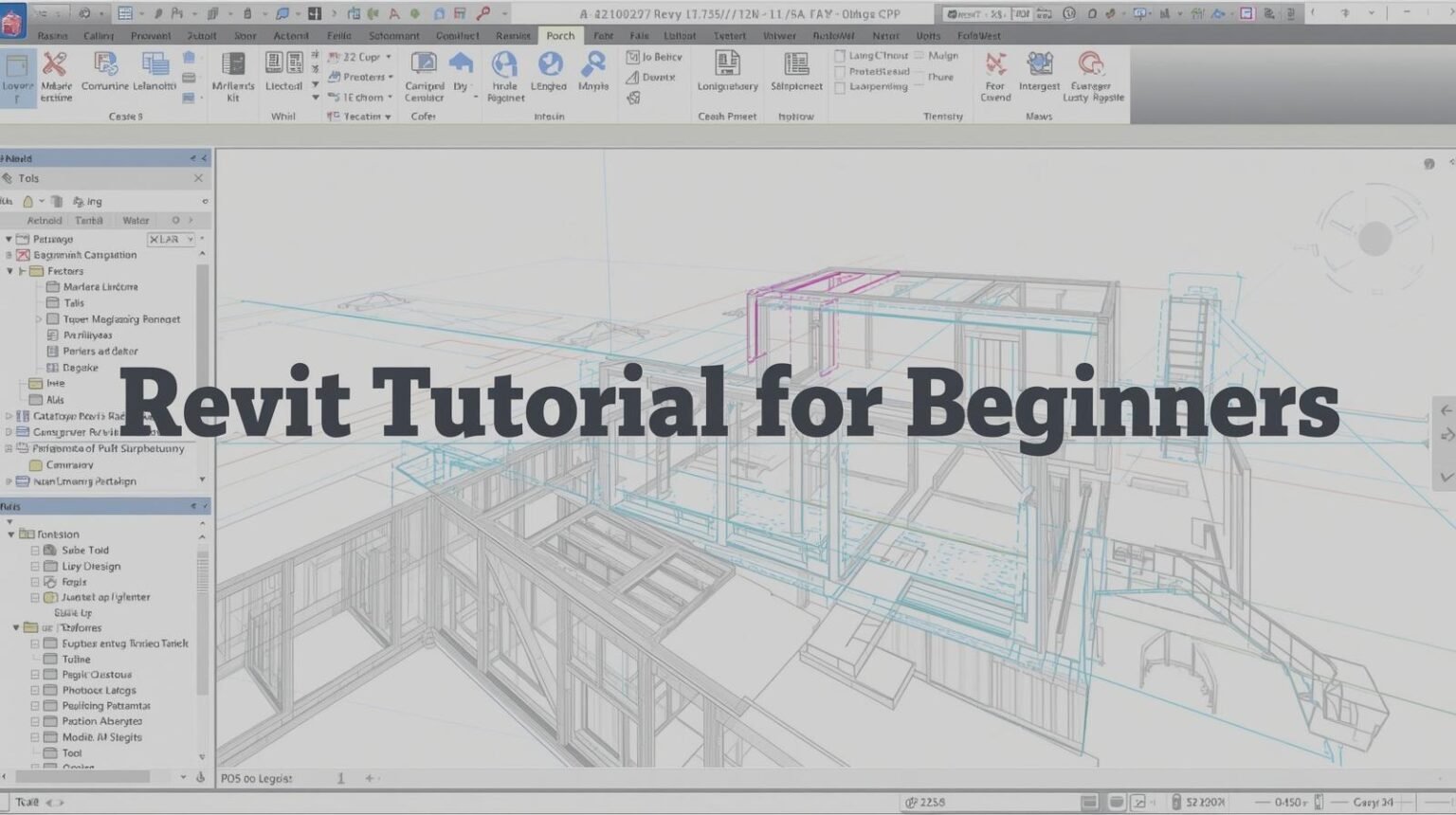Open the XLAR combo box in browser panel
Image resolution: width=1456 pixels, height=815 pixels.
pyautogui.click(x=171, y=239)
